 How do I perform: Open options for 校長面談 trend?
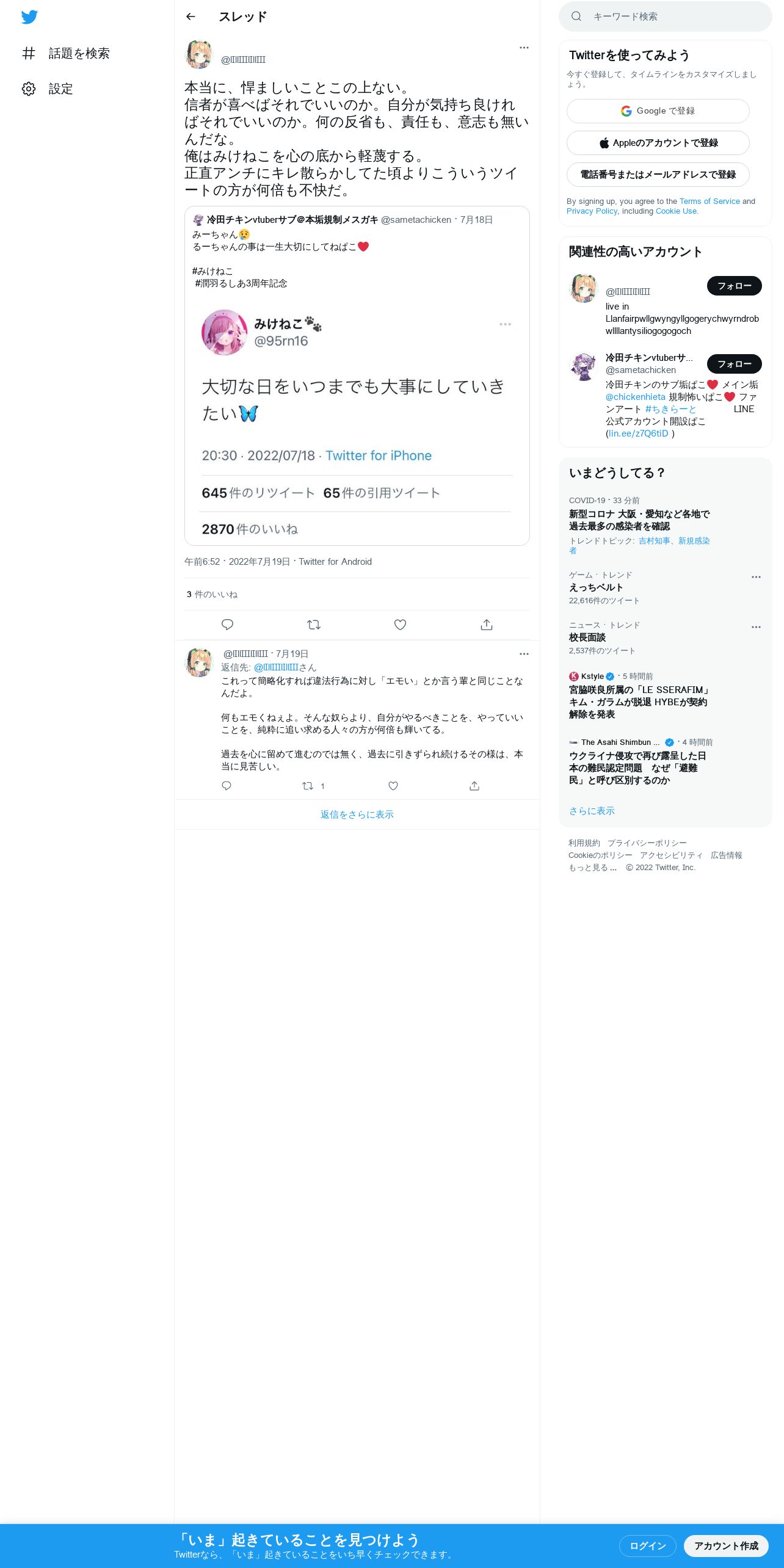756,627
